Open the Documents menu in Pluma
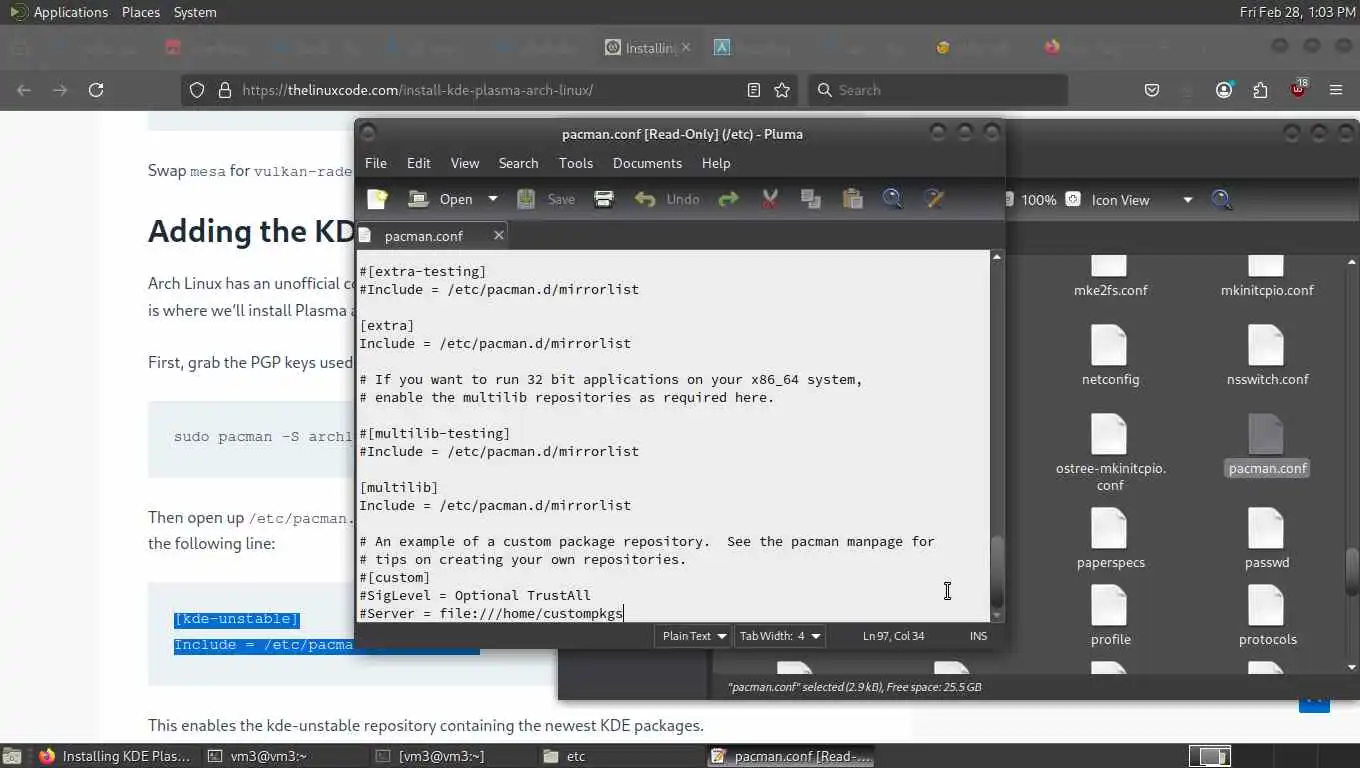 pyautogui.click(x=647, y=163)
